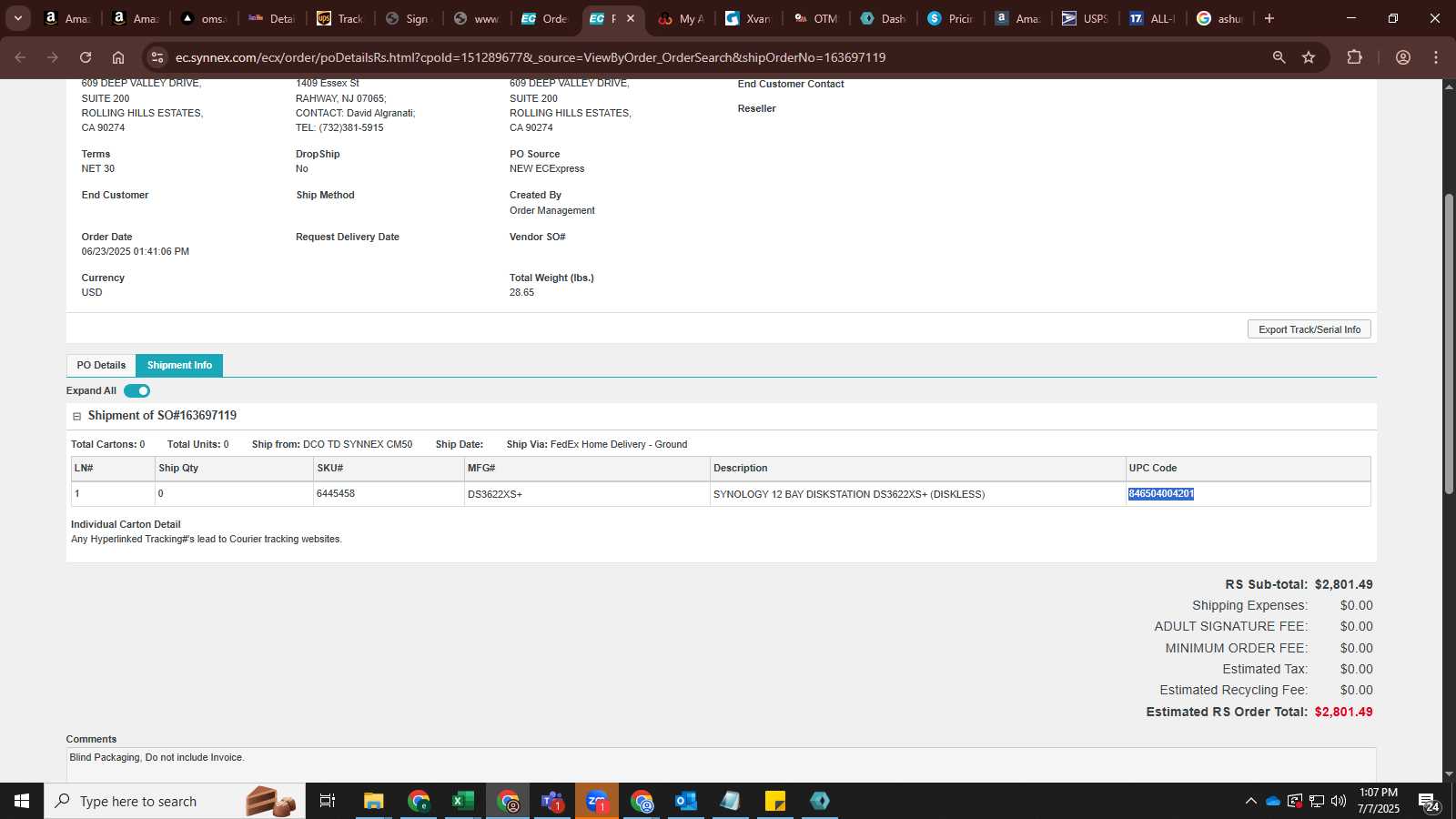The width and height of the screenshot is (1456, 819).
Task: Switch to the UPS Track tab
Action: coord(339,18)
